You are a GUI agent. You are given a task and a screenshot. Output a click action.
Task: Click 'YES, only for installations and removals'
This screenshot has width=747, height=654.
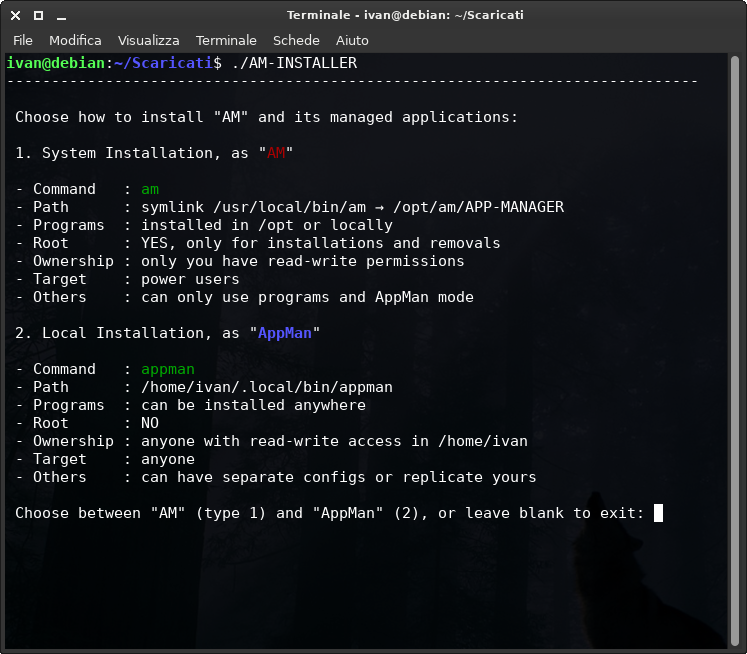[321, 243]
